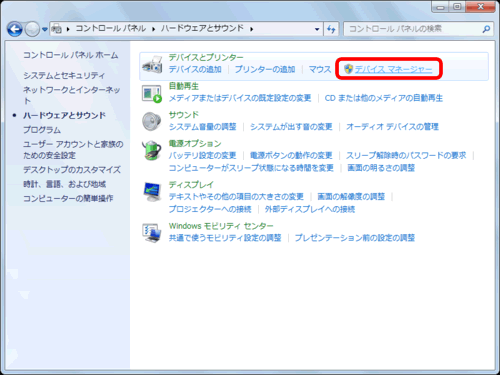Click 外部ディスプレイへの接続 link
The height and width of the screenshot is (375, 500).
coord(310,209)
